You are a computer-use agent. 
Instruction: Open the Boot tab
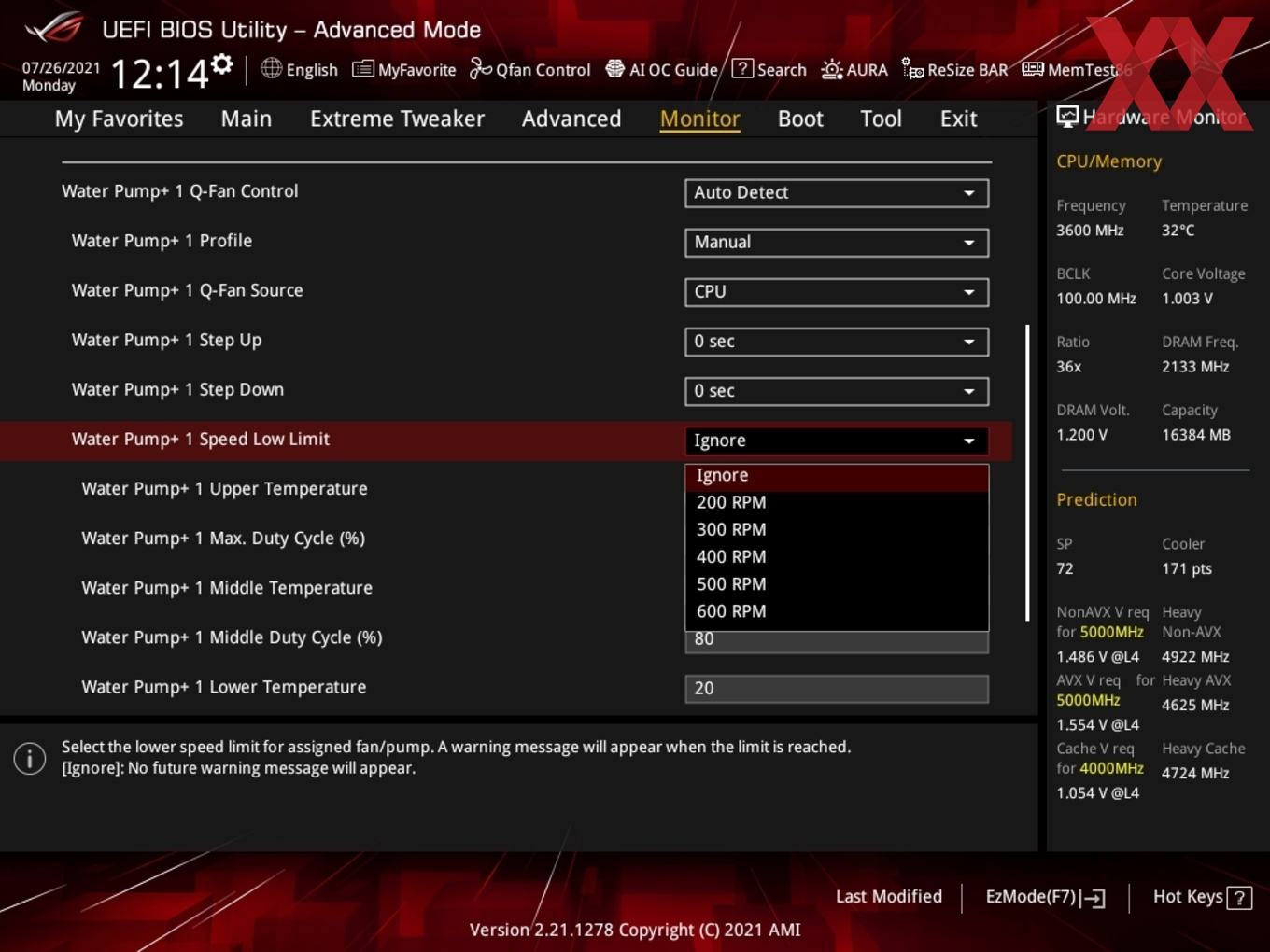pyautogui.click(x=800, y=119)
